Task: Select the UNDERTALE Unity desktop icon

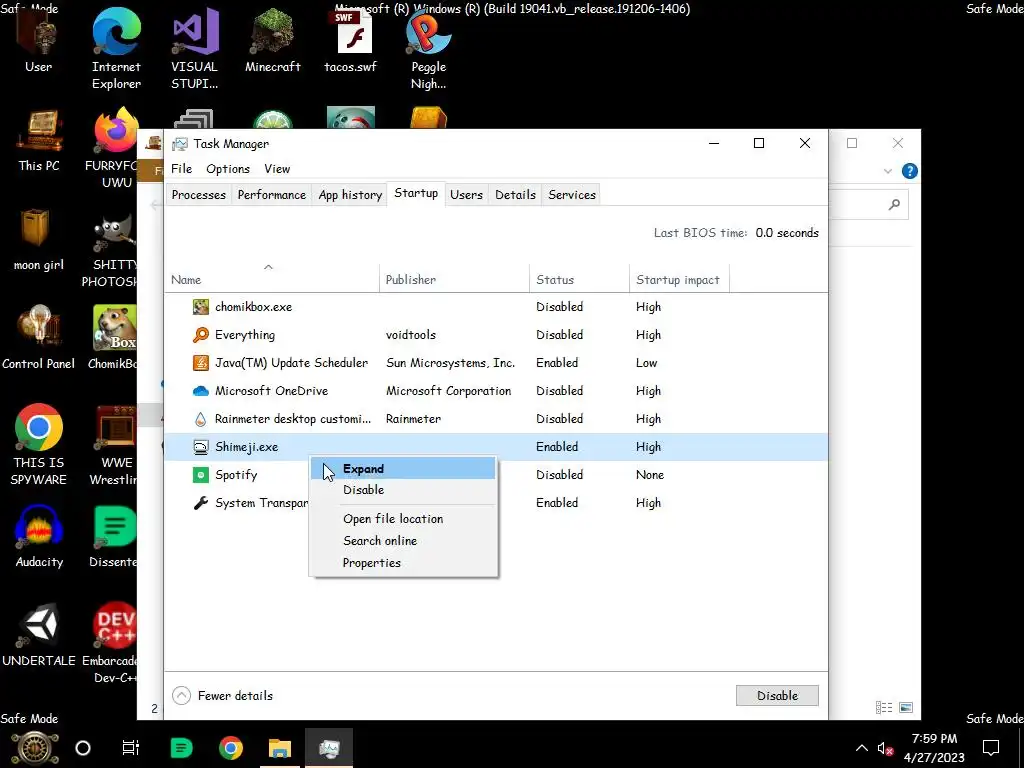Action: click(x=39, y=624)
